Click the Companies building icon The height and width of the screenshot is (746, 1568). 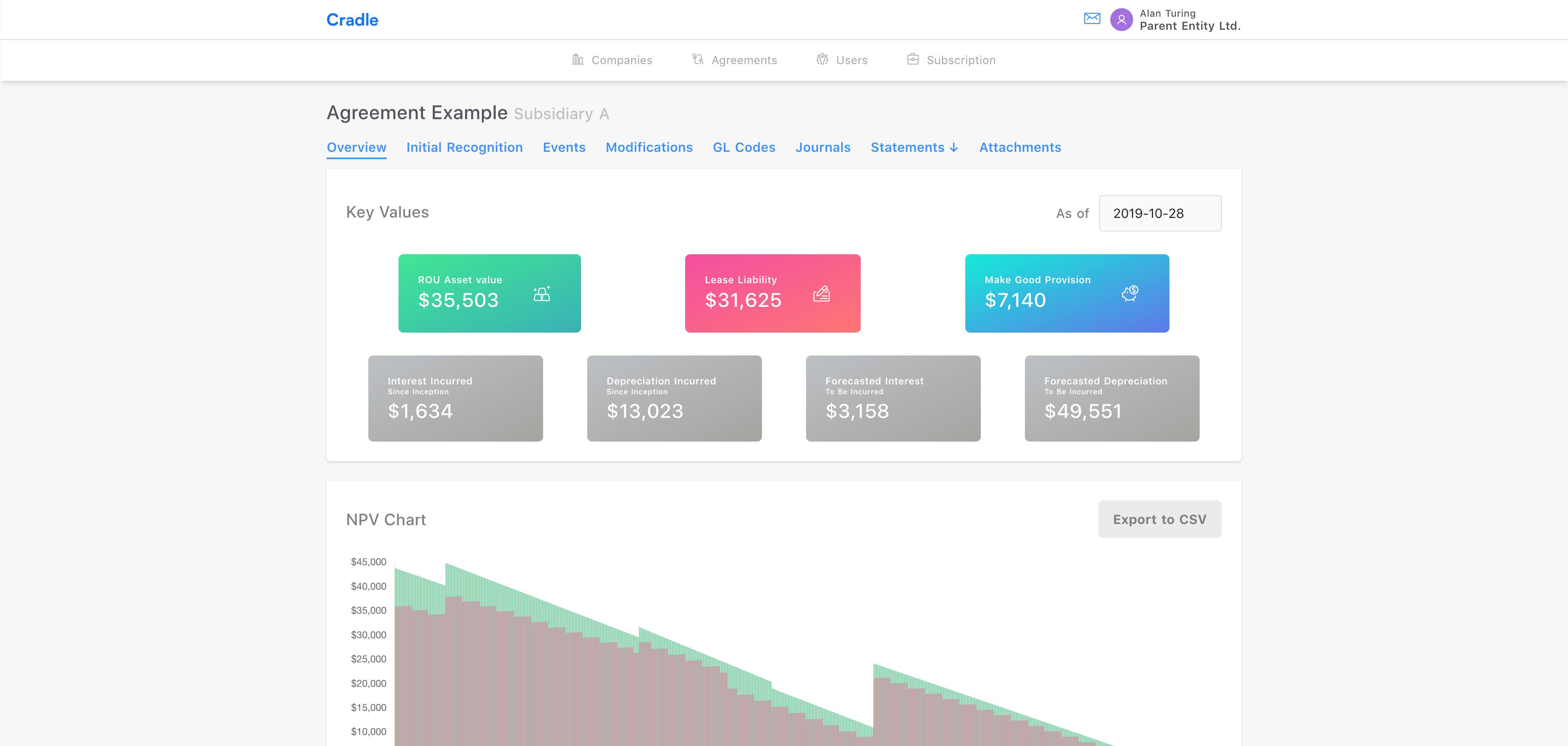(577, 59)
